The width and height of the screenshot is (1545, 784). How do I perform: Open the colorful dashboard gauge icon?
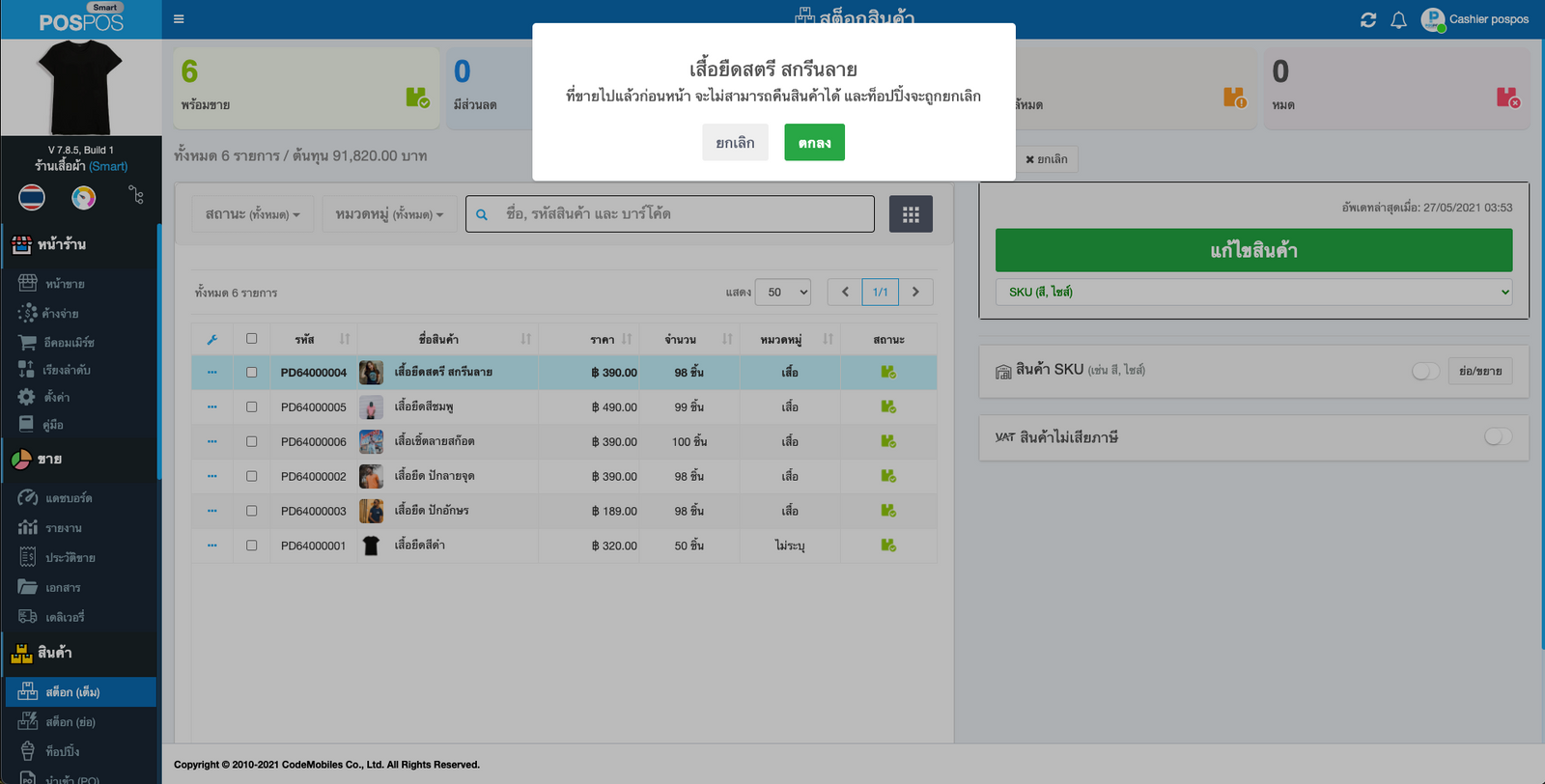tap(84, 197)
